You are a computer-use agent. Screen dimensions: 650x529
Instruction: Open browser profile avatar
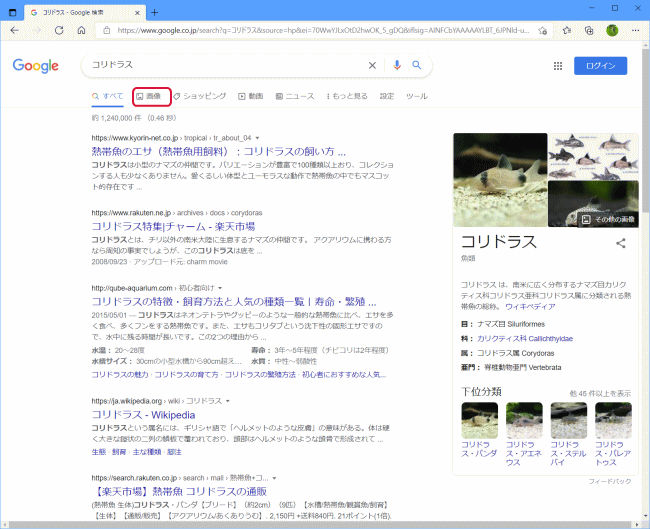click(612, 30)
